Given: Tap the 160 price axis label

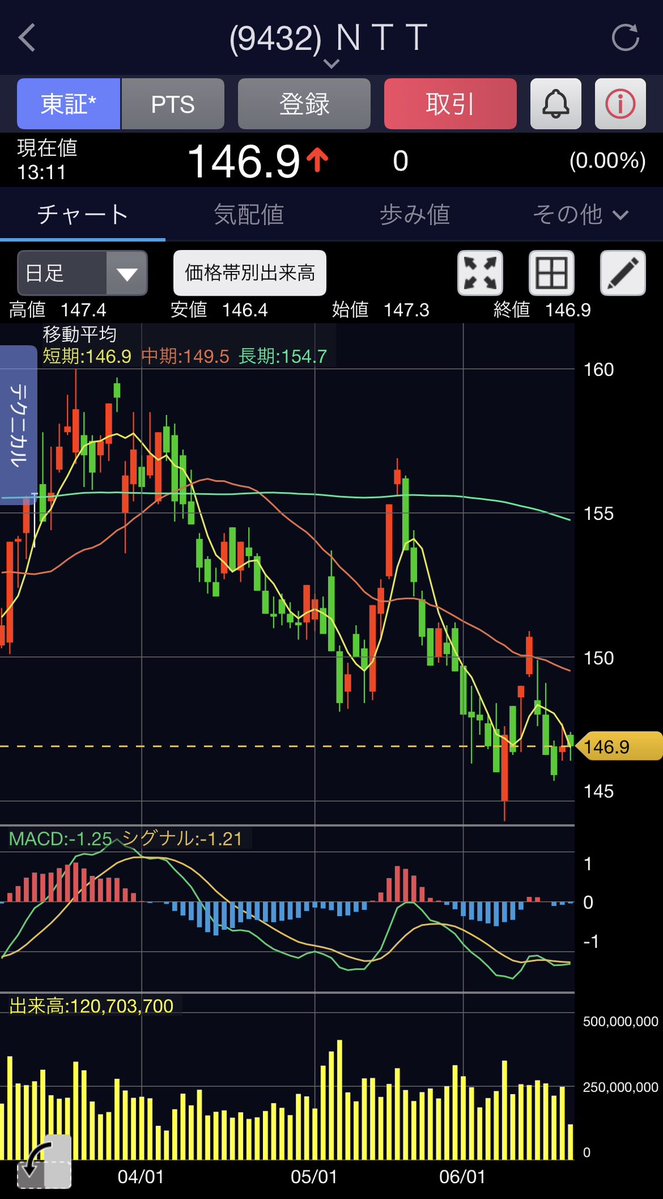Looking at the screenshot, I should [x=598, y=370].
